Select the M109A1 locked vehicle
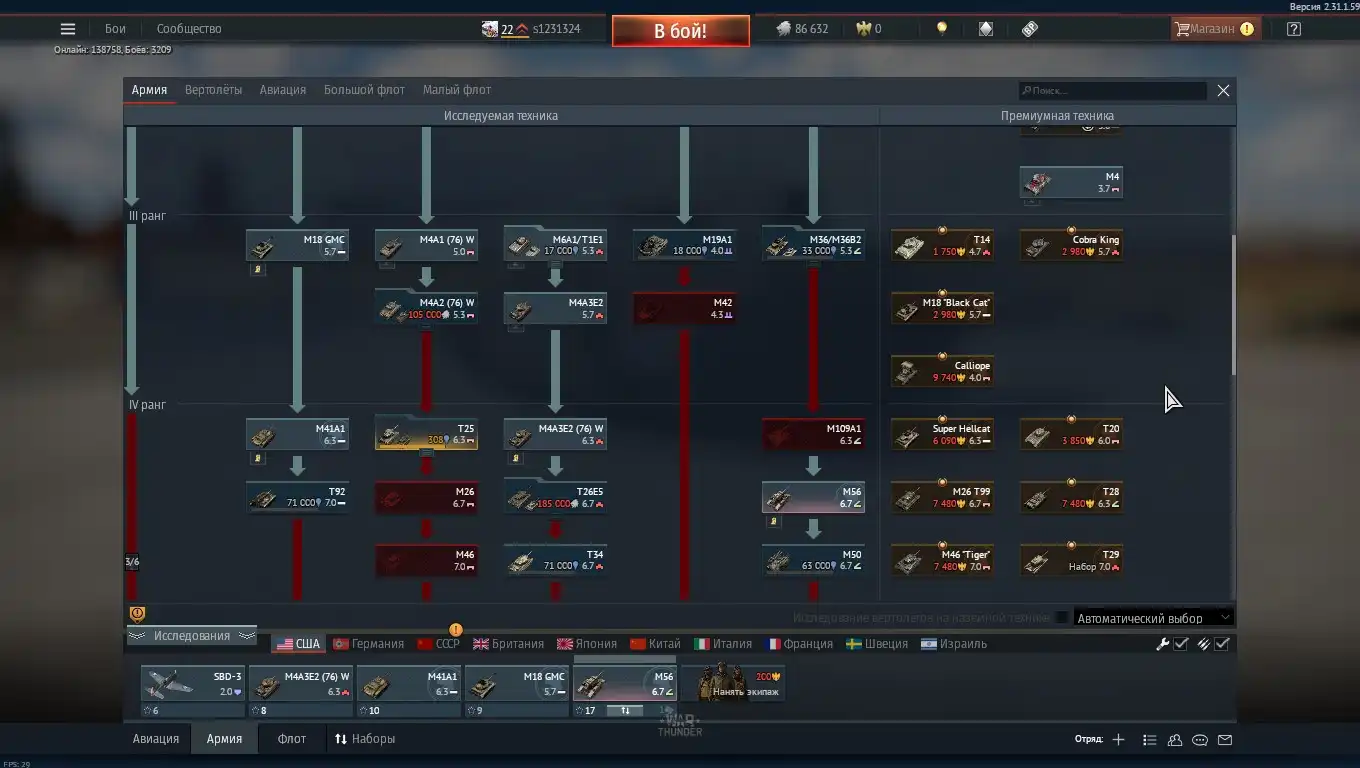Image resolution: width=1360 pixels, height=768 pixels. [x=813, y=435]
